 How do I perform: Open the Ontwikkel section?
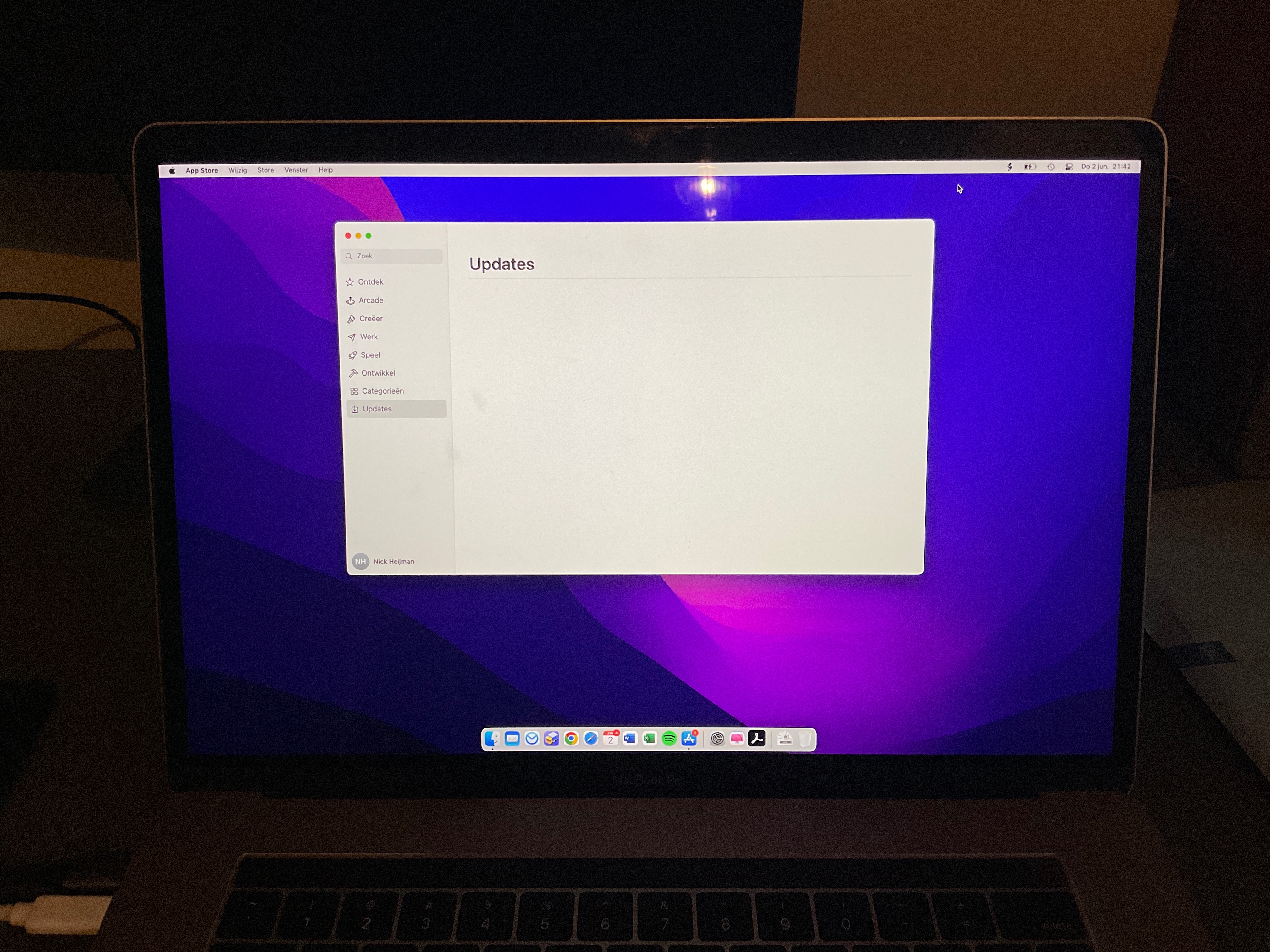[378, 373]
